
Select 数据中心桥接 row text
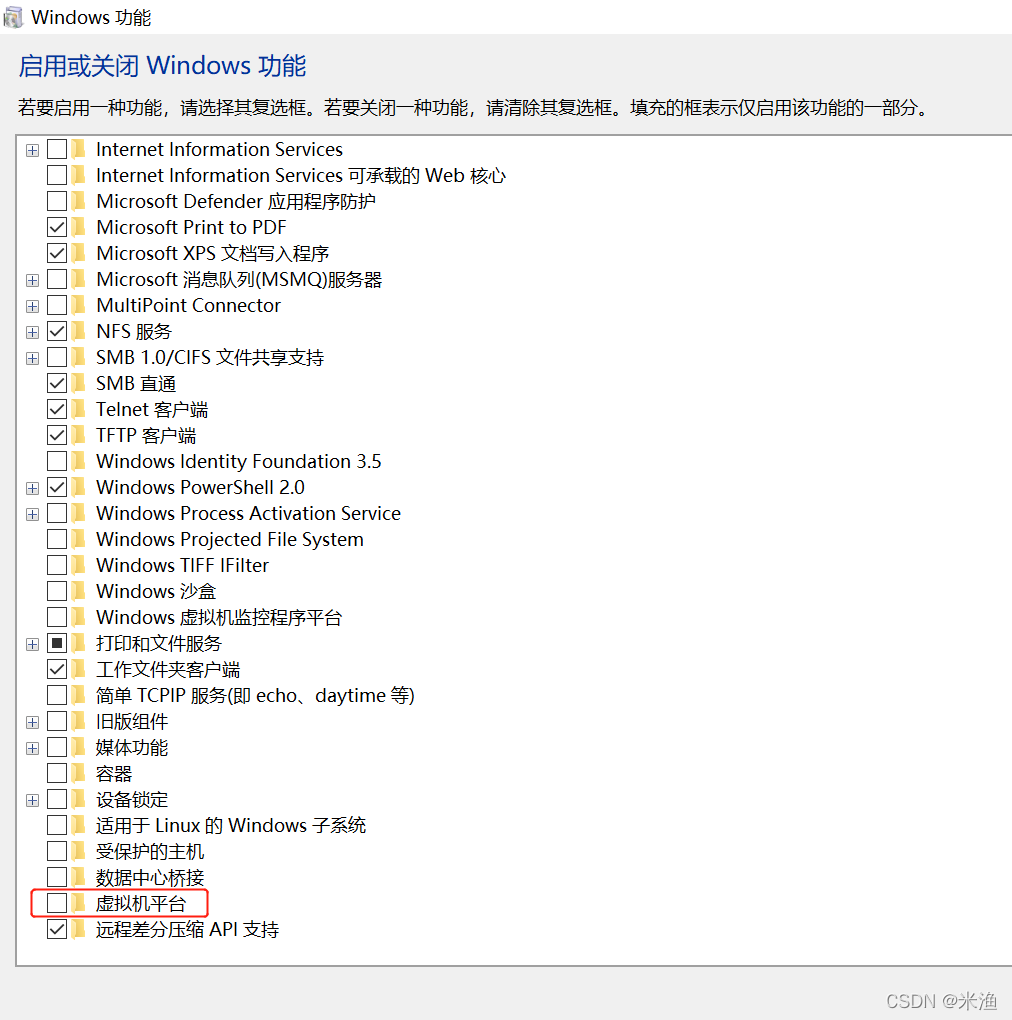point(150,878)
